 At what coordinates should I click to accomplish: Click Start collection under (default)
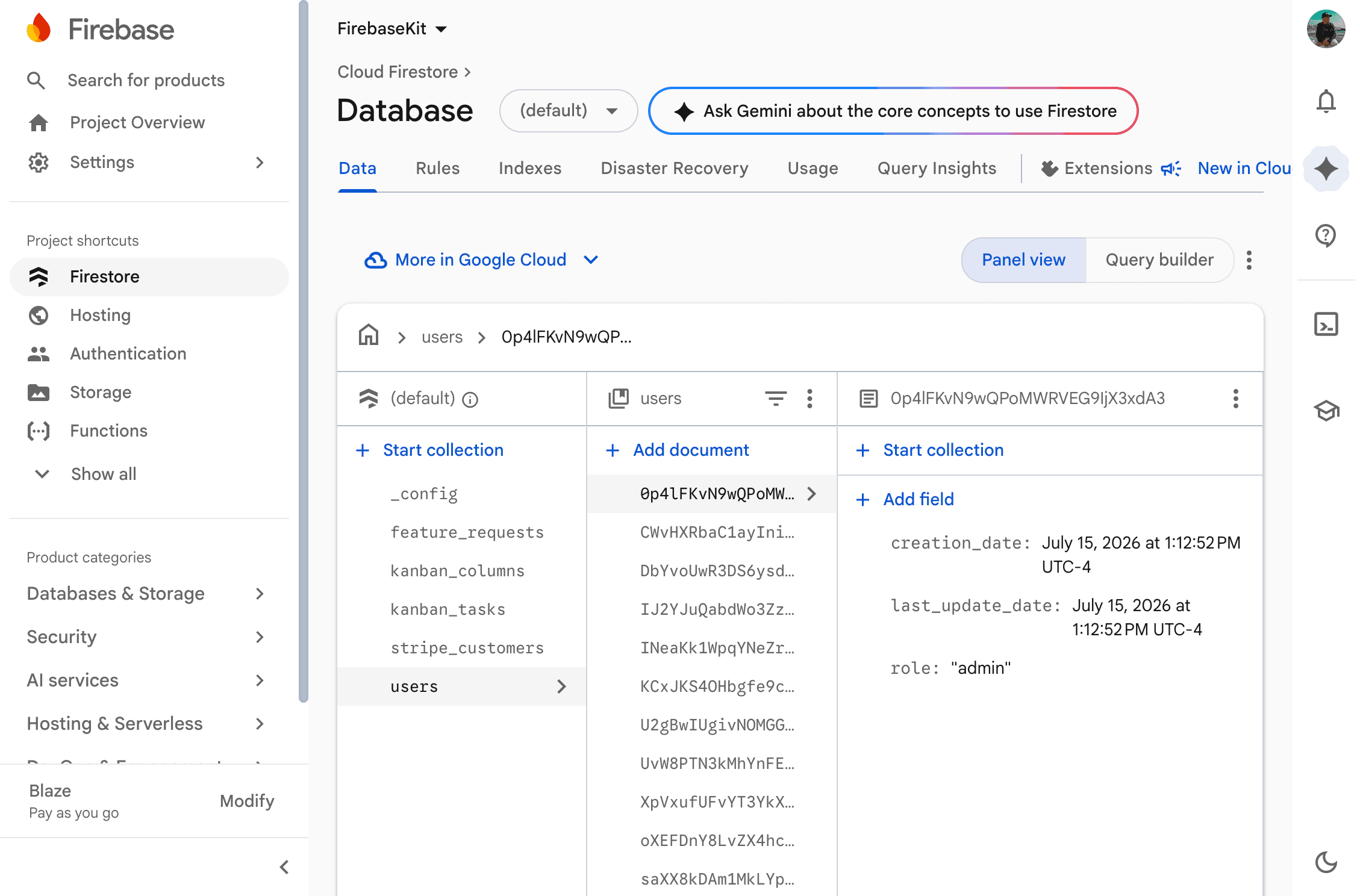click(429, 450)
